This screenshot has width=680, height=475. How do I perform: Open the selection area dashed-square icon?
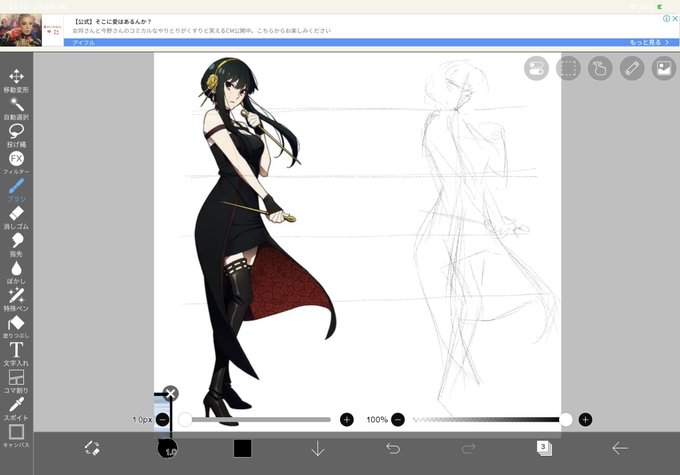point(568,69)
